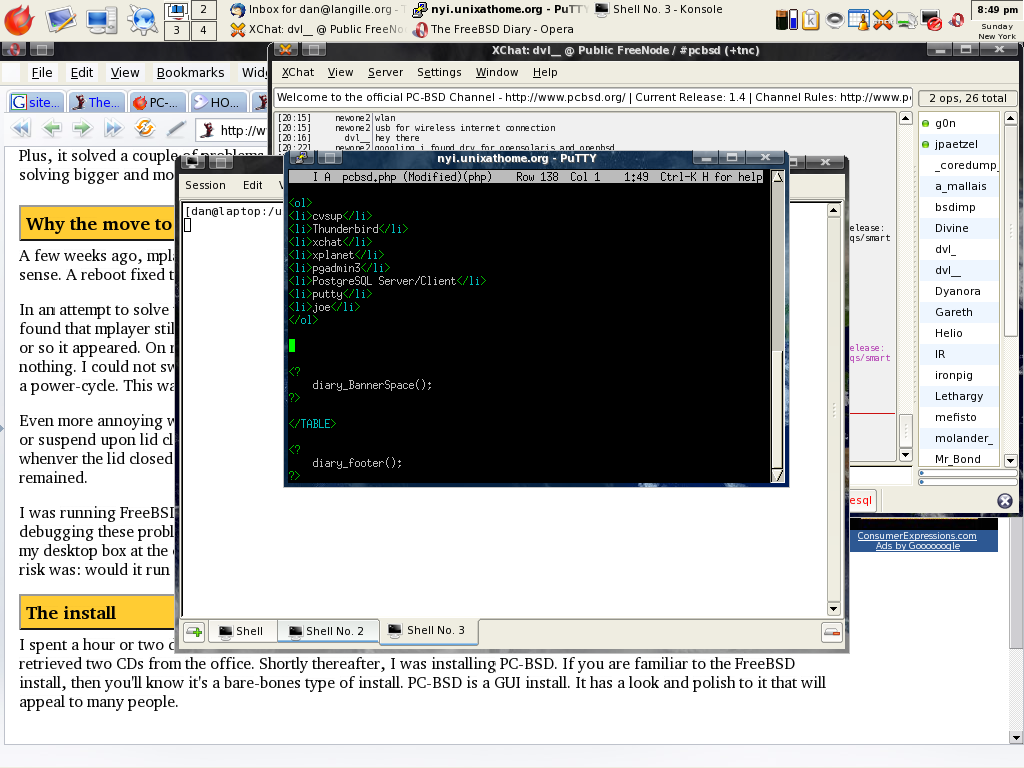Switch to the Google 'site...' Opera tab
The image size is (1024, 768).
pos(35,102)
